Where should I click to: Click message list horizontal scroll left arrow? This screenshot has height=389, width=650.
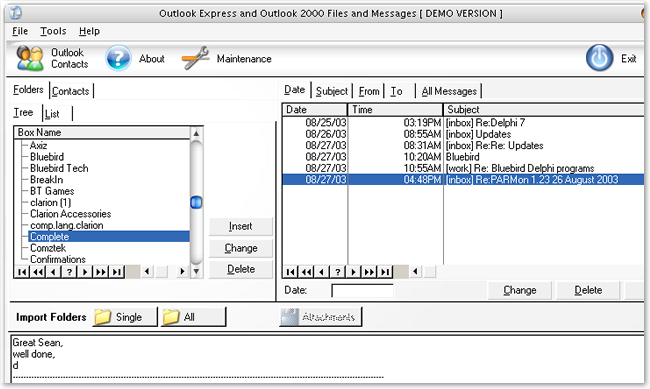(415, 272)
